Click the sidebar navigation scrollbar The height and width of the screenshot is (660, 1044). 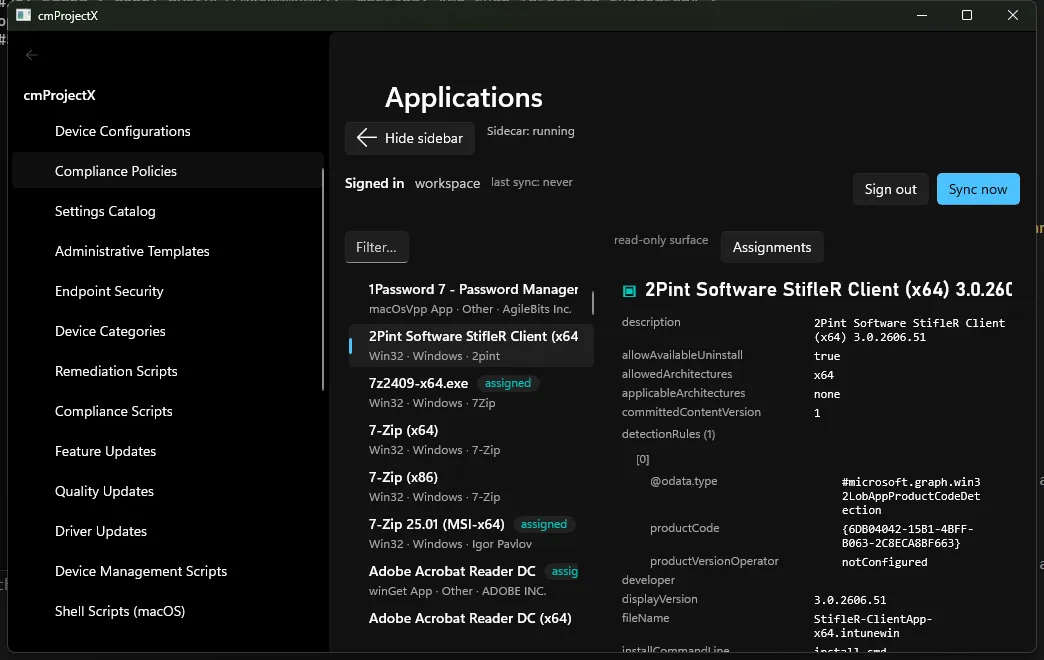pyautogui.click(x=323, y=280)
